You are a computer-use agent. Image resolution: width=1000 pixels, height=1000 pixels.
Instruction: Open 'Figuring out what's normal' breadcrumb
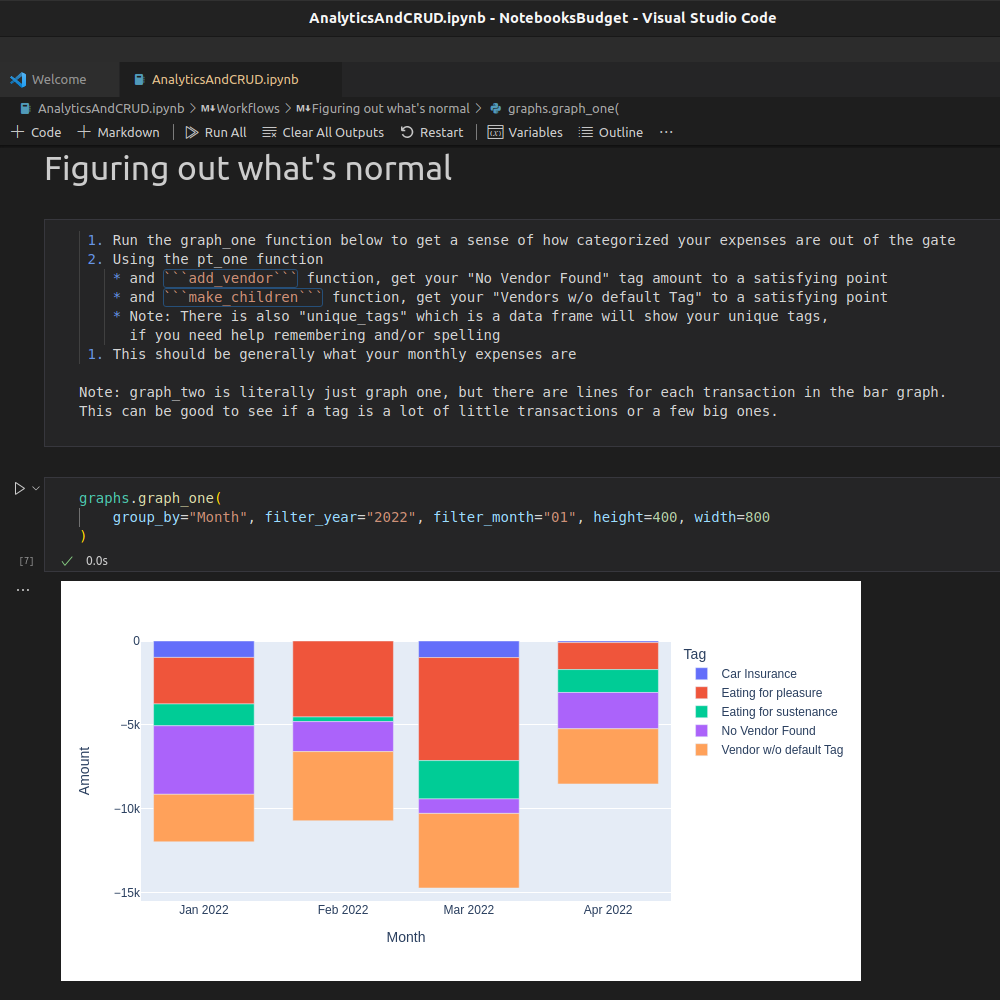click(x=390, y=108)
